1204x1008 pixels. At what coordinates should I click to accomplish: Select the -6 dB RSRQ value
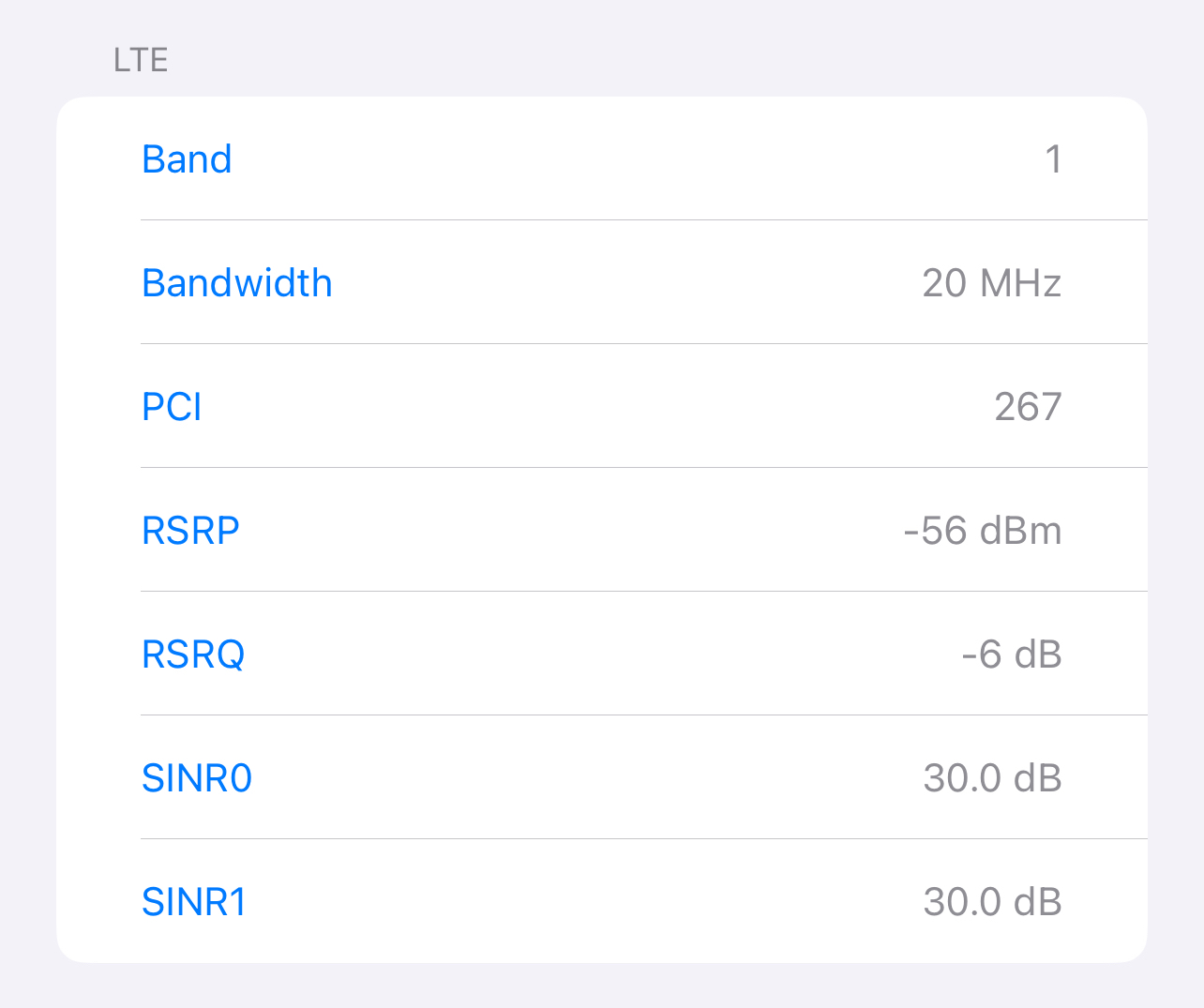coord(1012,654)
